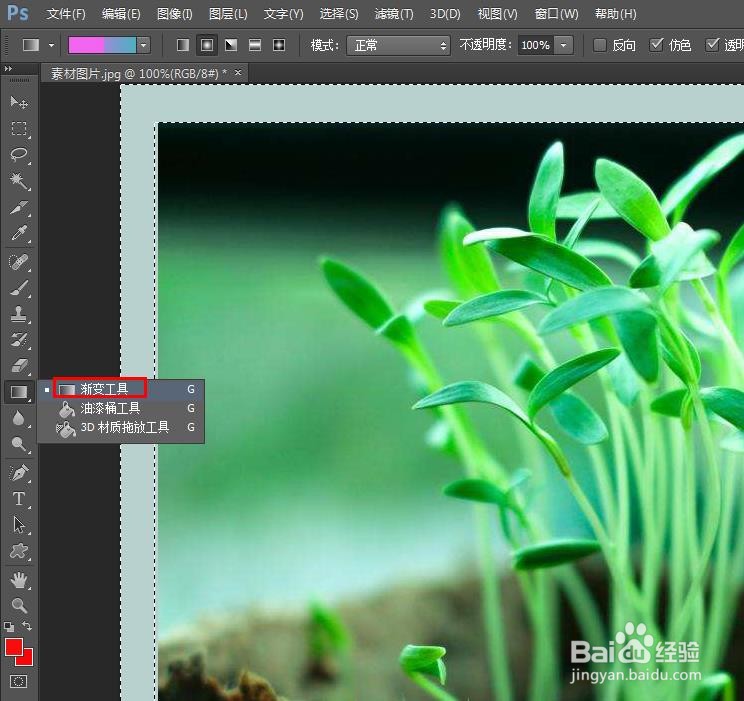Open the 窗口(W) menu
The width and height of the screenshot is (744, 701).
pyautogui.click(x=556, y=14)
